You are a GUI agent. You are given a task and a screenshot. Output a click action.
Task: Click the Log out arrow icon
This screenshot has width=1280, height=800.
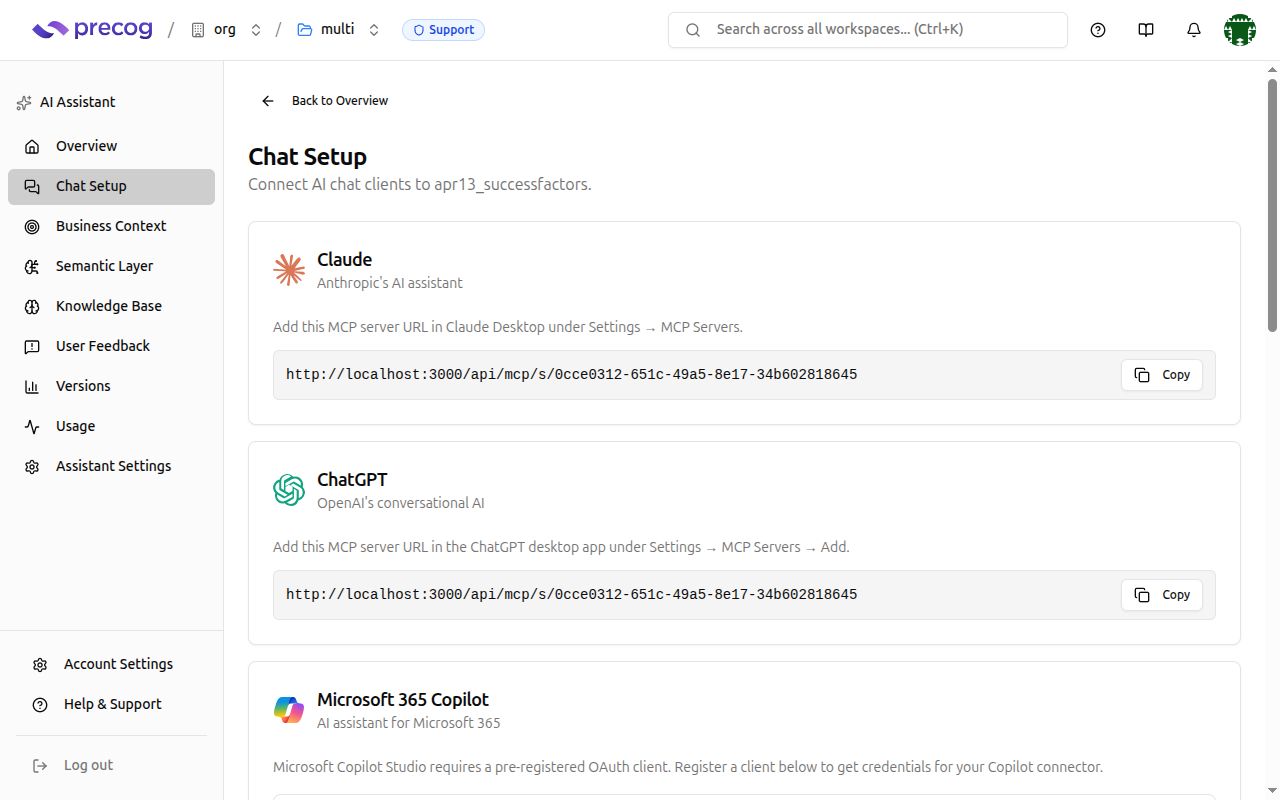[x=40, y=766]
